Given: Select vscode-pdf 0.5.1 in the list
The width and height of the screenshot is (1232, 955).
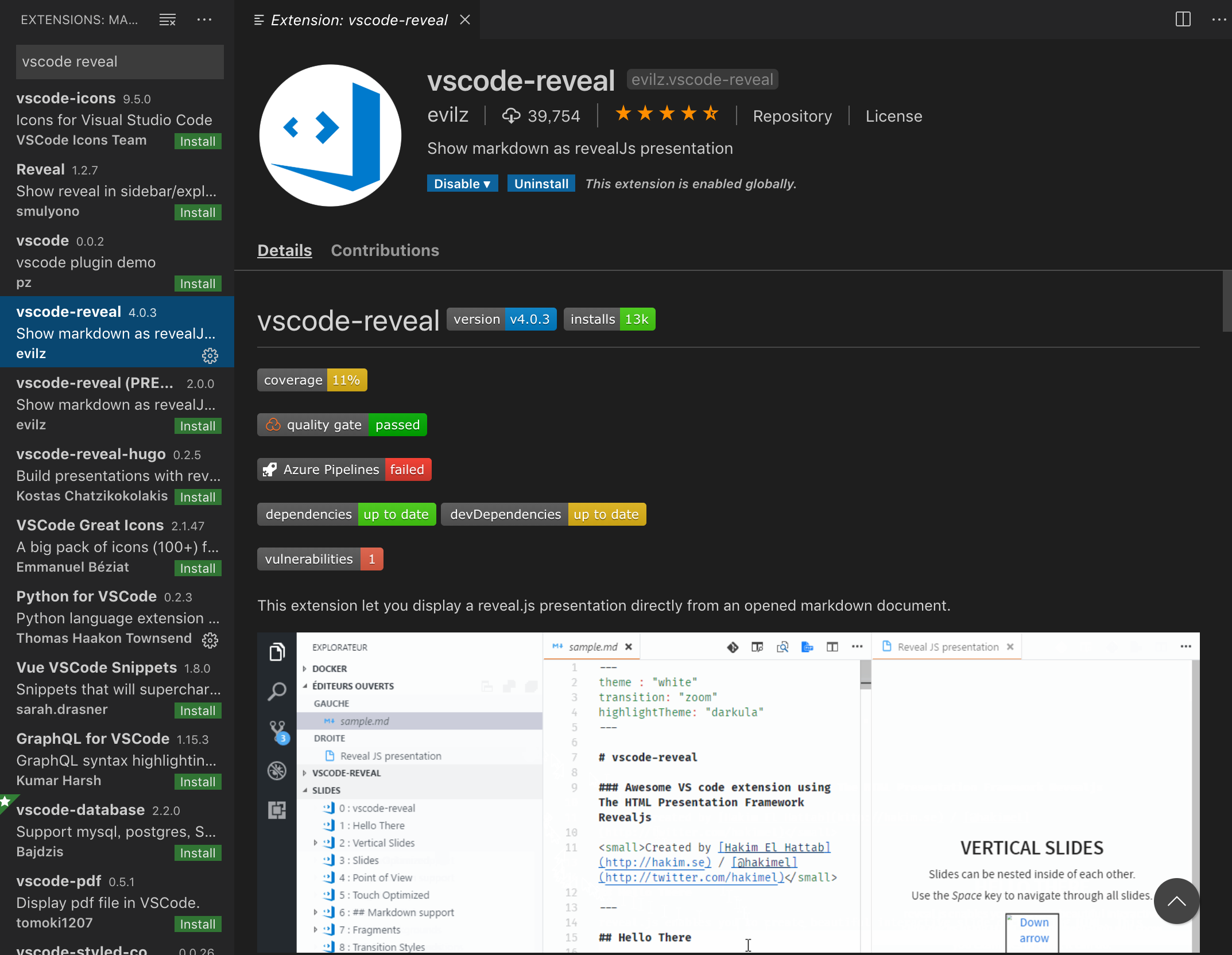Looking at the screenshot, I should (x=117, y=901).
